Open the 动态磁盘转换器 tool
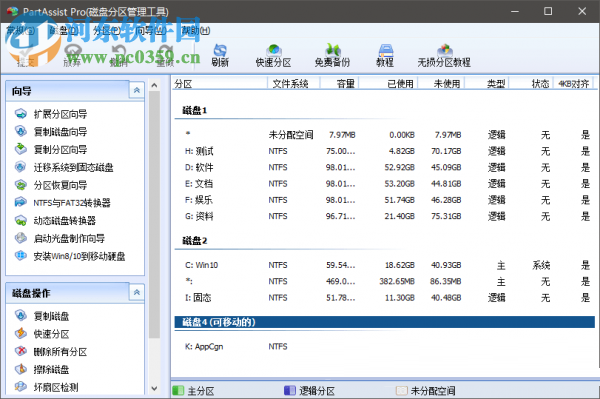This screenshot has width=600, height=399. pyautogui.click(x=64, y=221)
